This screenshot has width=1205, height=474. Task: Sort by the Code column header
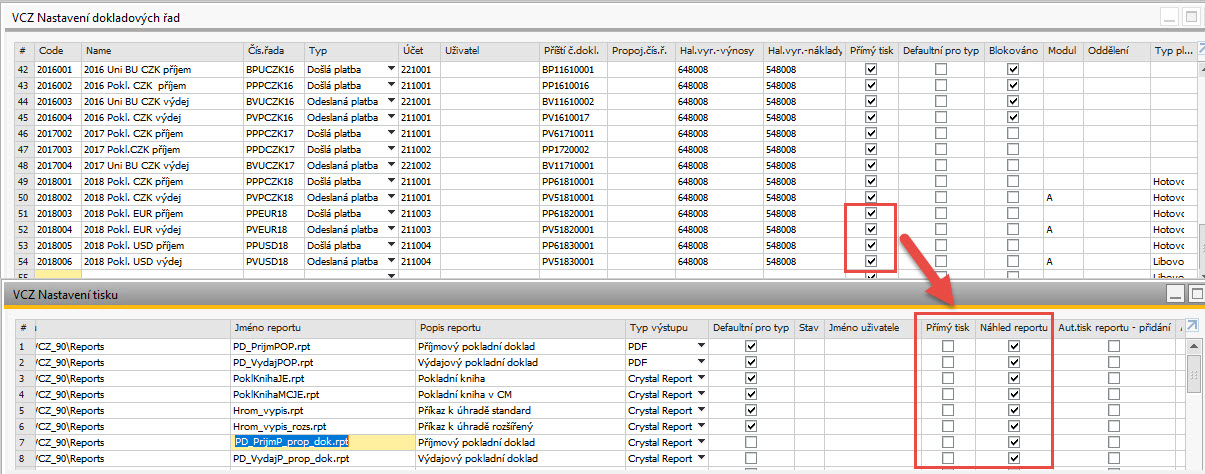pos(58,49)
